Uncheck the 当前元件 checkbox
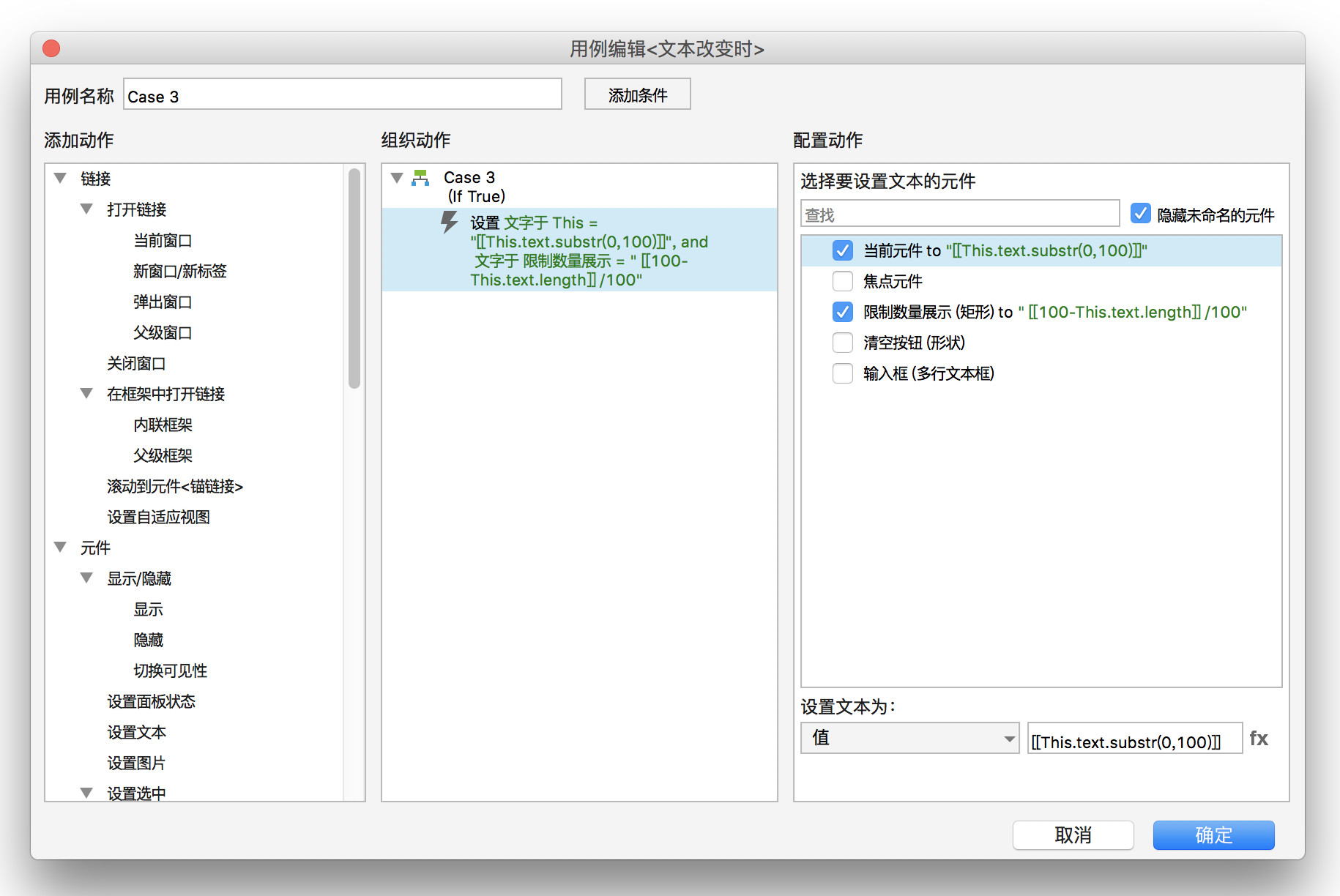 [843, 251]
